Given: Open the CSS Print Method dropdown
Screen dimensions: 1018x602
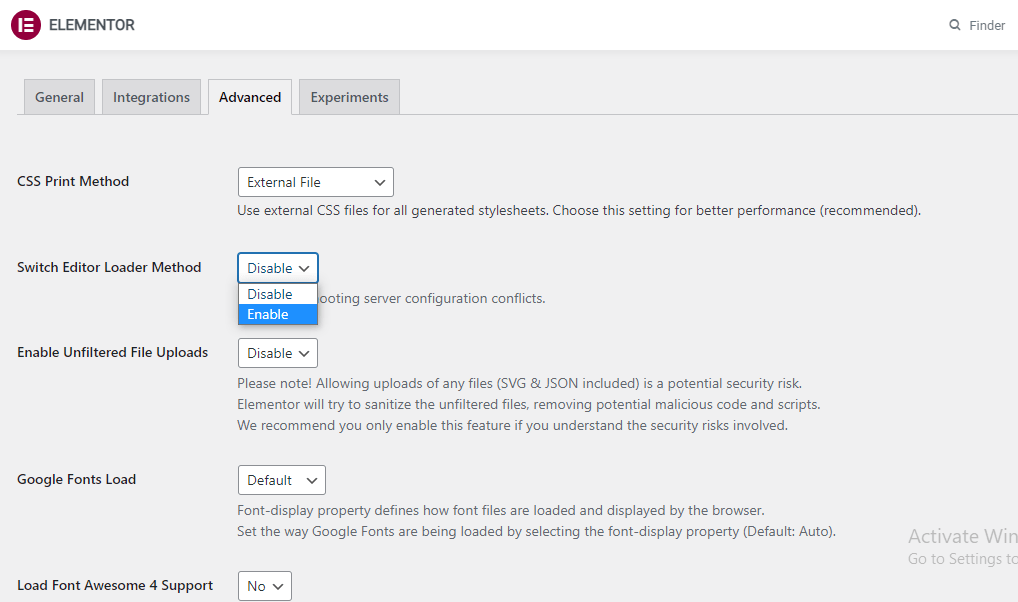Looking at the screenshot, I should 315,182.
